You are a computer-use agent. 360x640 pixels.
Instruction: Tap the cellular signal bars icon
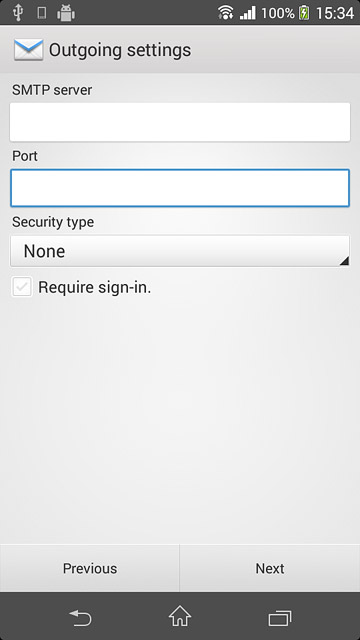[x=248, y=13]
